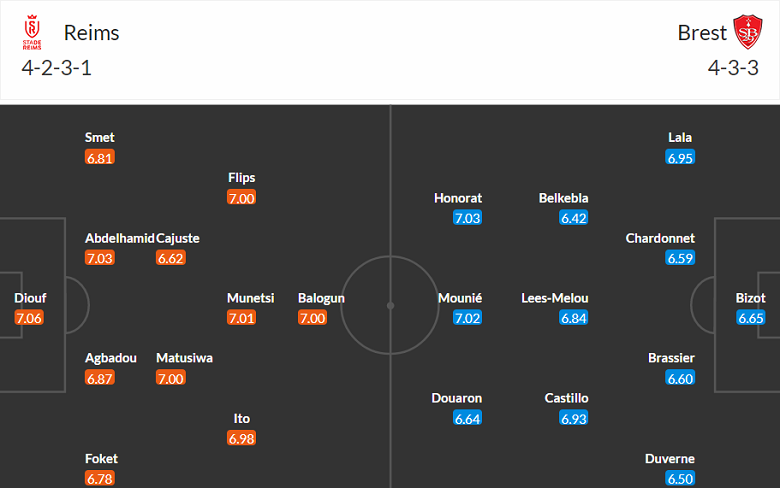Screen dimensions: 780x488
Task: Open the Brest team name link
Action: point(702,33)
